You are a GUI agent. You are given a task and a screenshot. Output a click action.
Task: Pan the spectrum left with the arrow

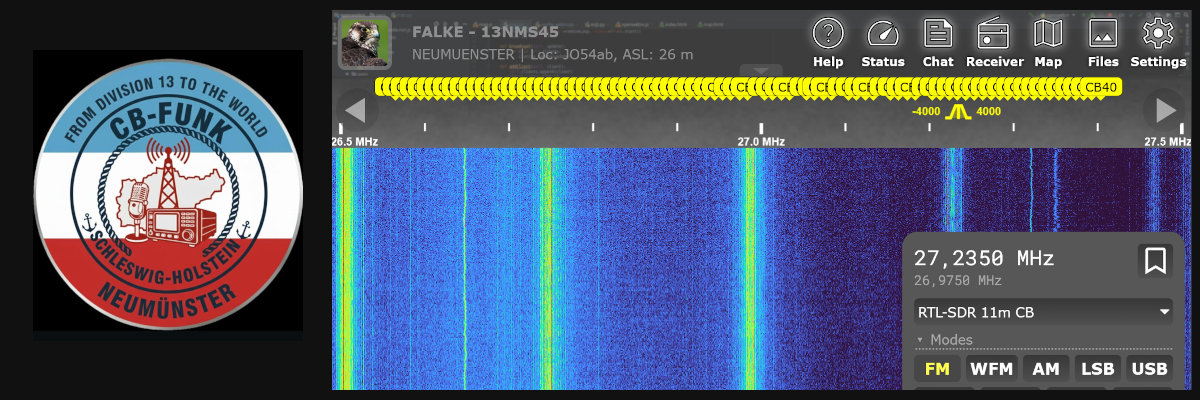pos(354,108)
